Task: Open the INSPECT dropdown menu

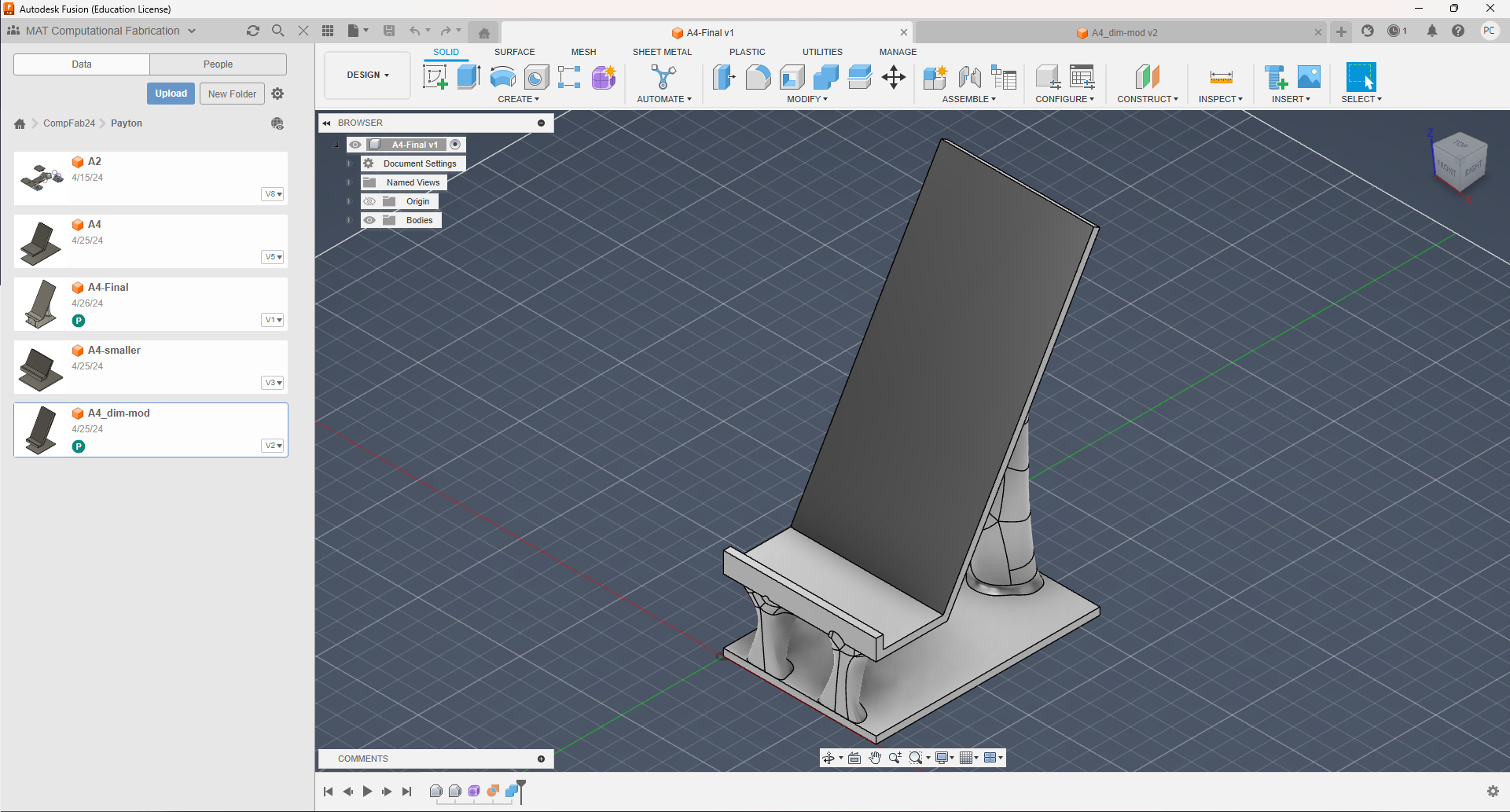Action: (x=1221, y=99)
